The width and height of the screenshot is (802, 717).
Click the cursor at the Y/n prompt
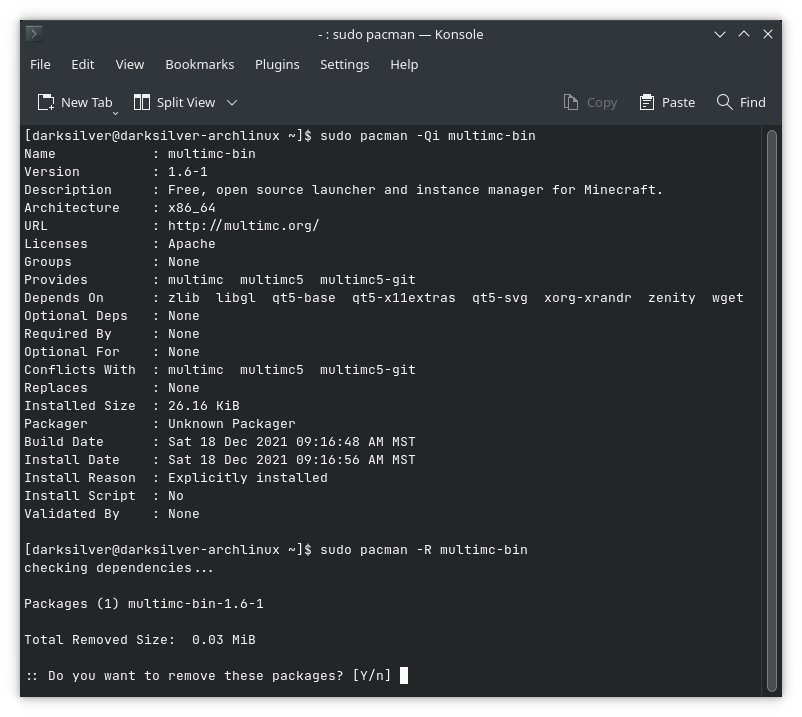[404, 675]
